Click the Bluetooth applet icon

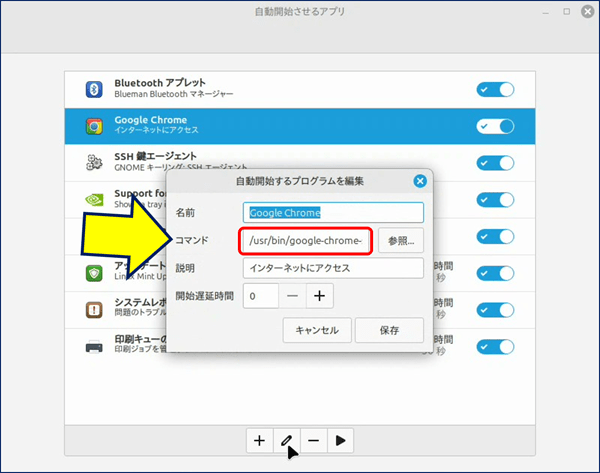[x=94, y=89]
